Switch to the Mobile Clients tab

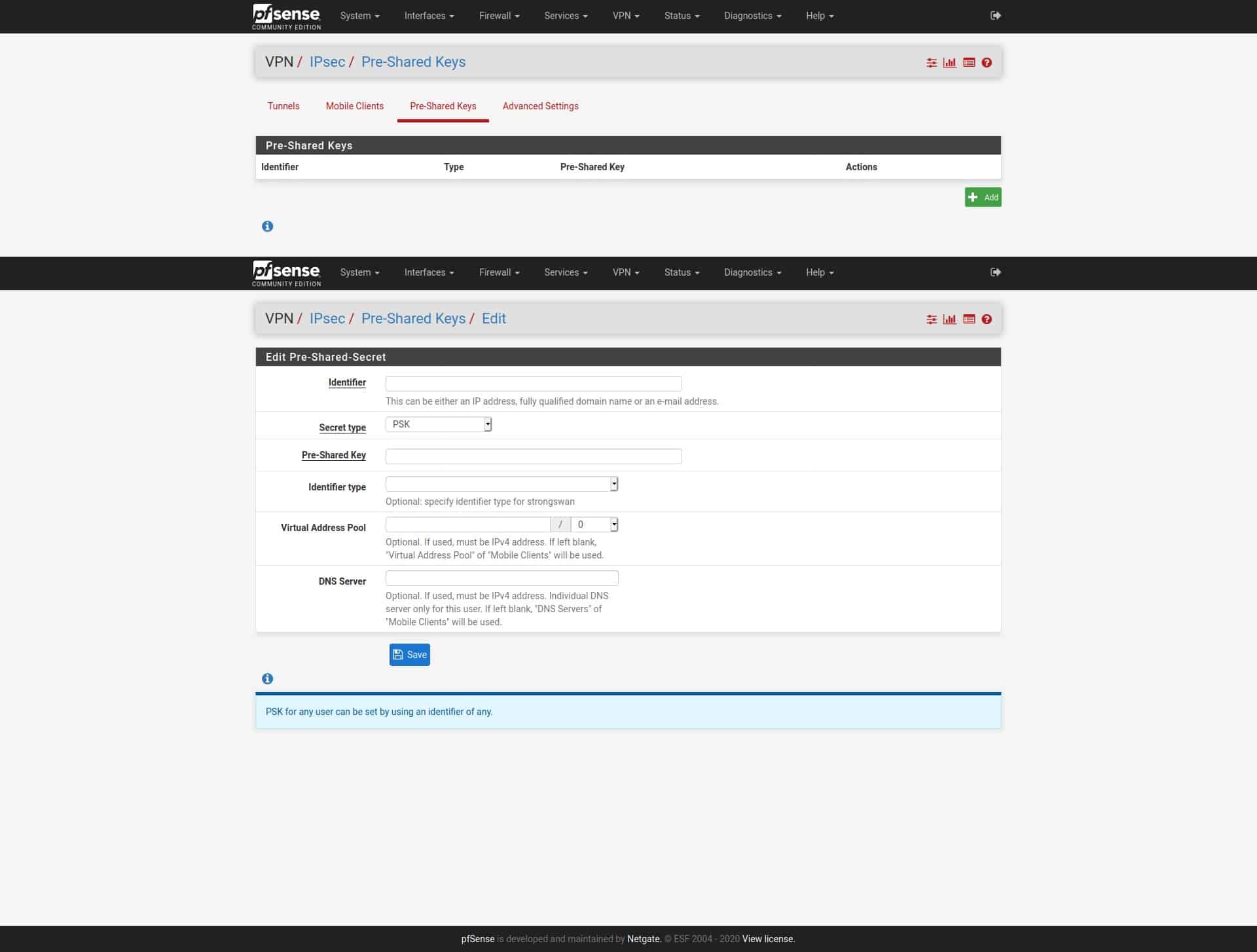coord(355,106)
